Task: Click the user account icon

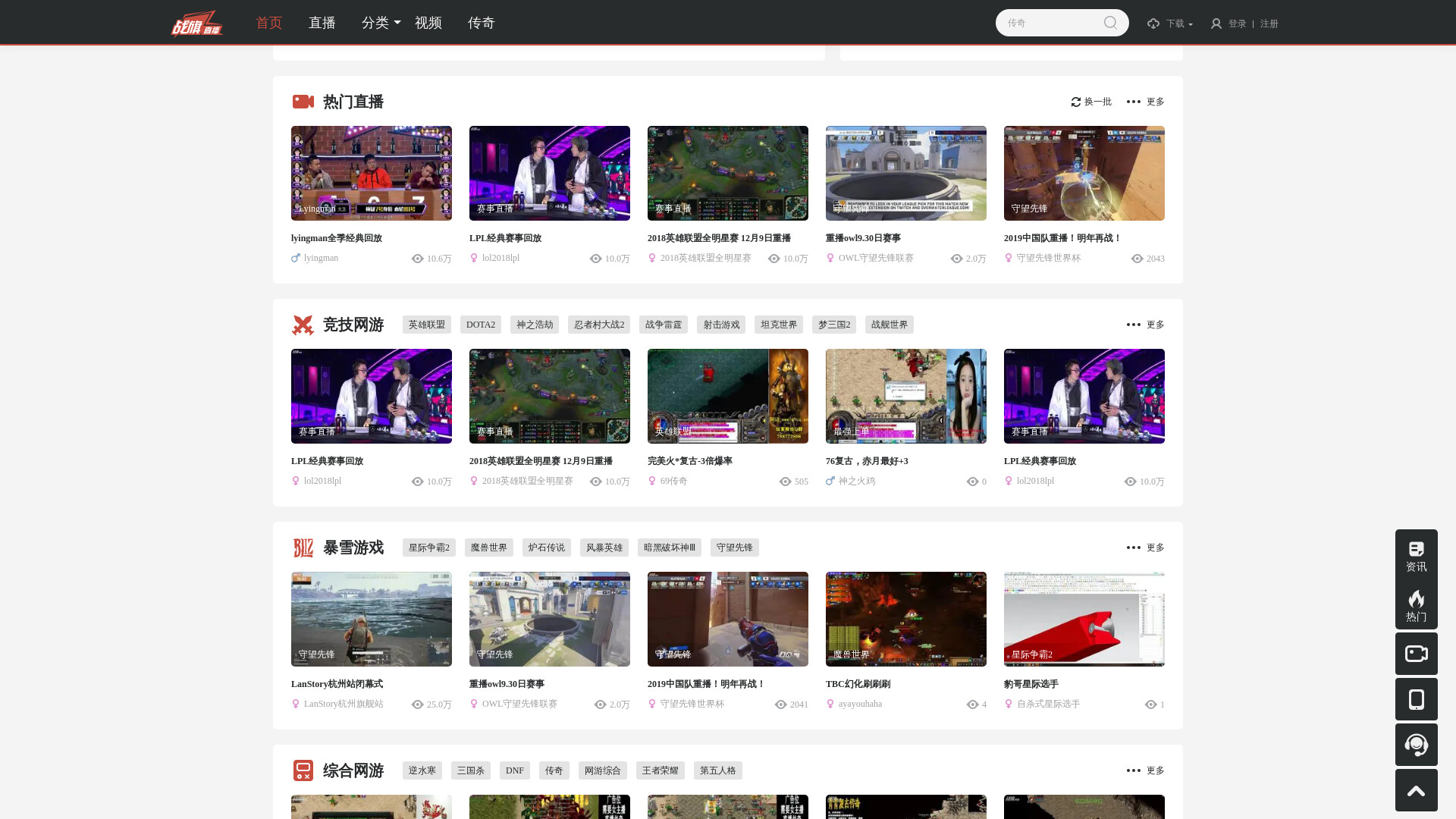Action: 1216,24
